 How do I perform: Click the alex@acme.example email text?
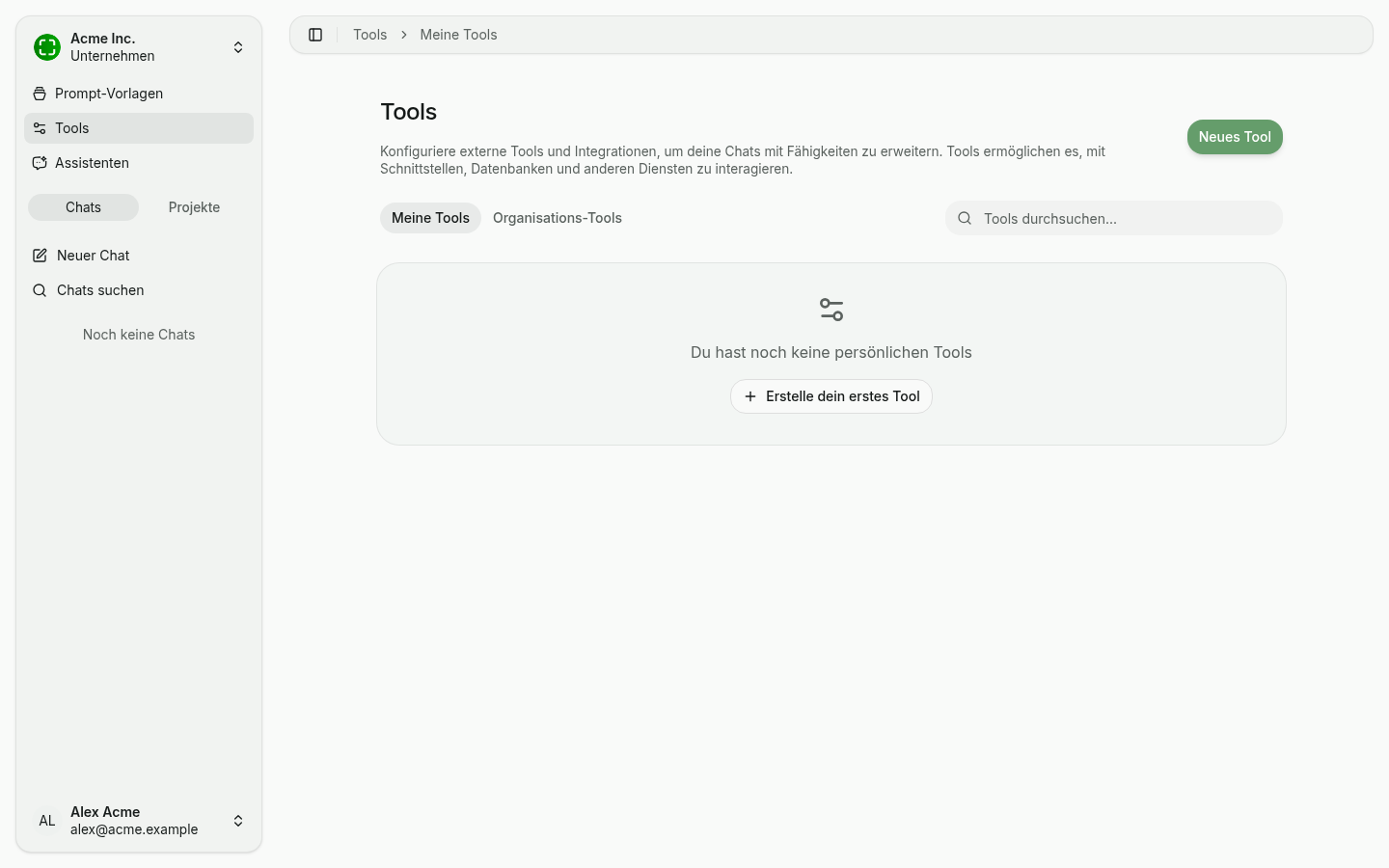pyautogui.click(x=134, y=829)
